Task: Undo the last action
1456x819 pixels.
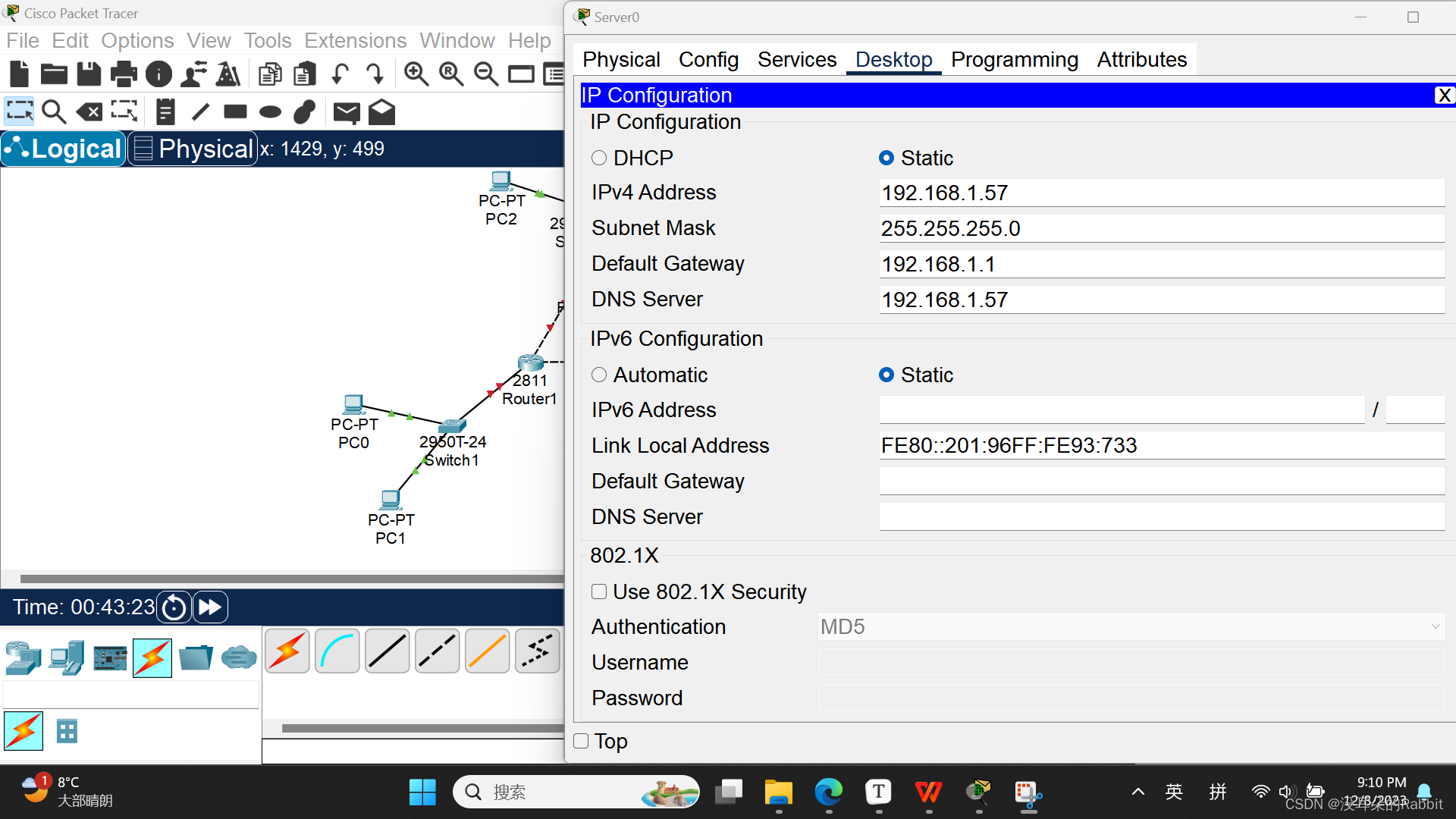Action: point(340,74)
